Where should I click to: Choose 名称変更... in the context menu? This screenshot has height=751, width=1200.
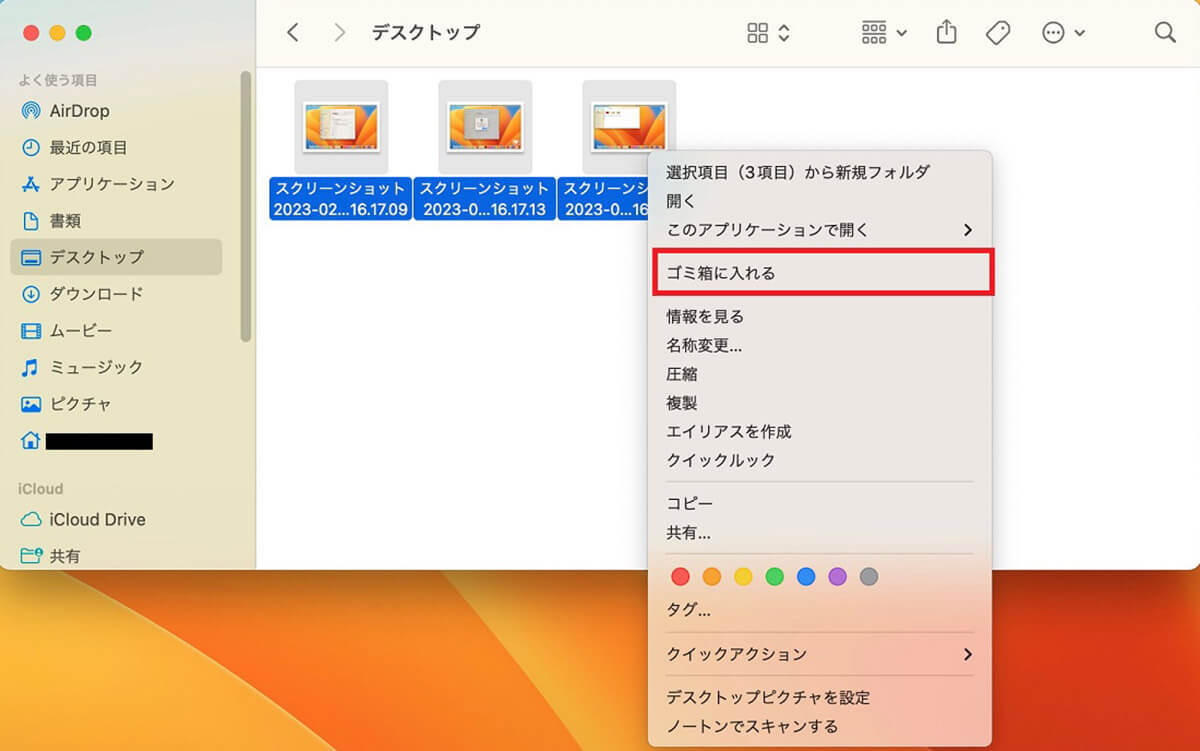[820, 345]
